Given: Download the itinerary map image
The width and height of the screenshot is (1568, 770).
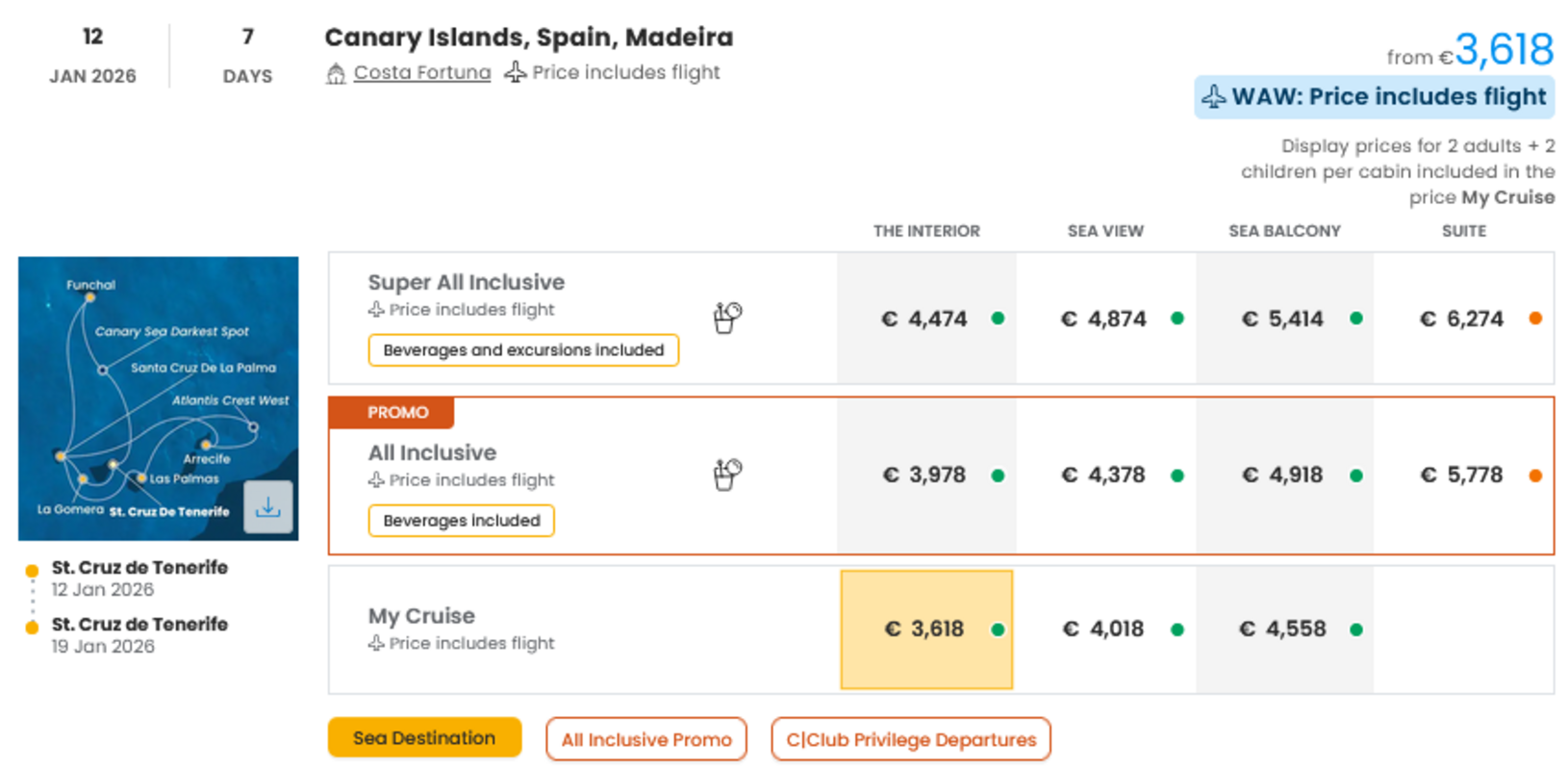Looking at the screenshot, I should (x=268, y=506).
